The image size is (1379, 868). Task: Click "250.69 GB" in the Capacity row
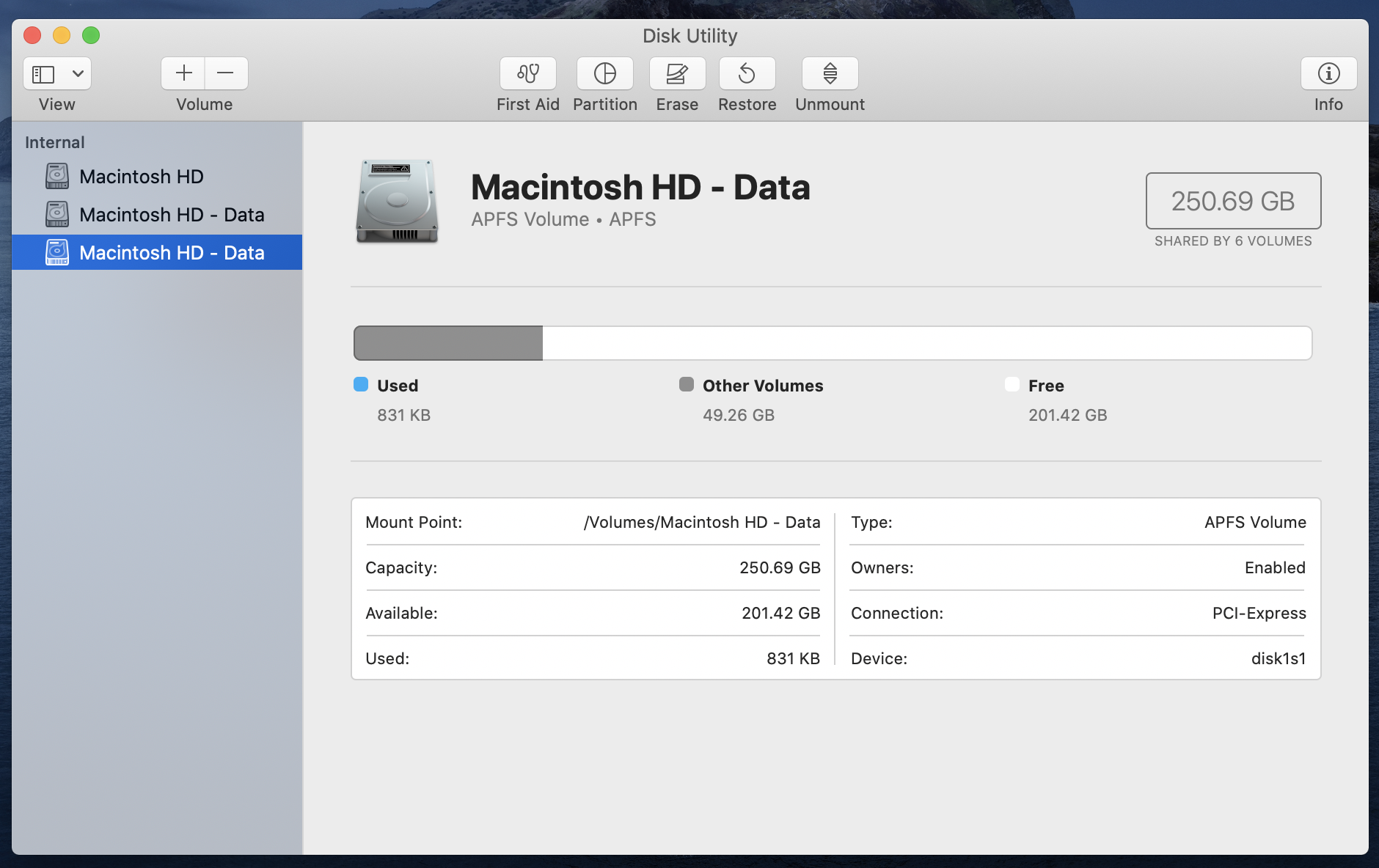[780, 567]
